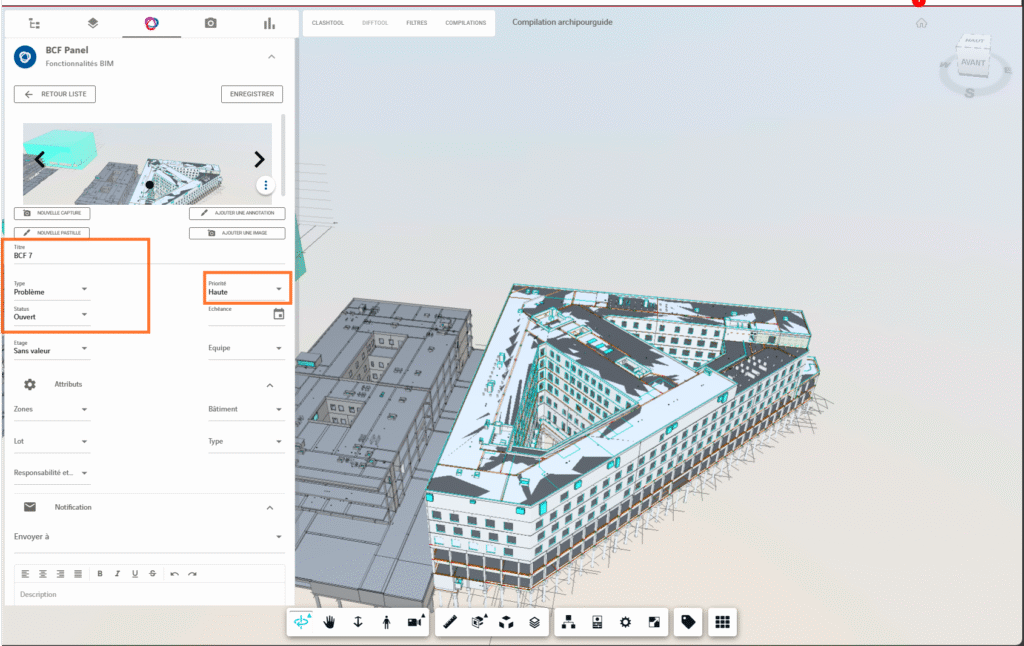Open the grid apps icon

pyautogui.click(x=721, y=622)
